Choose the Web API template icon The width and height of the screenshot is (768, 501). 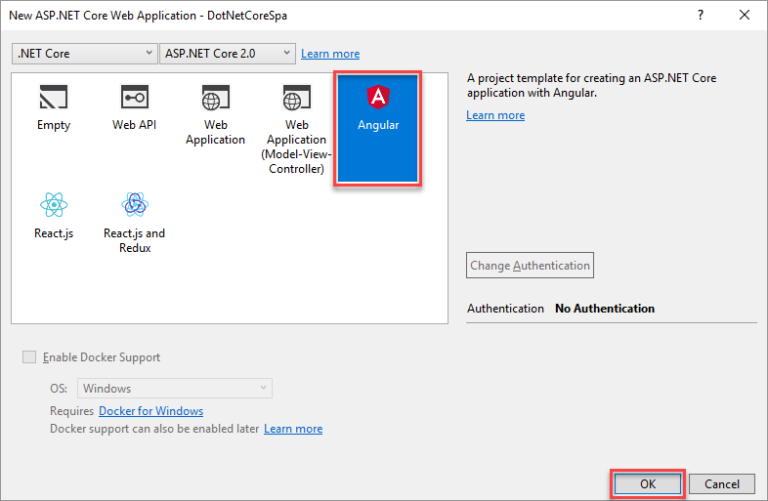(x=134, y=97)
